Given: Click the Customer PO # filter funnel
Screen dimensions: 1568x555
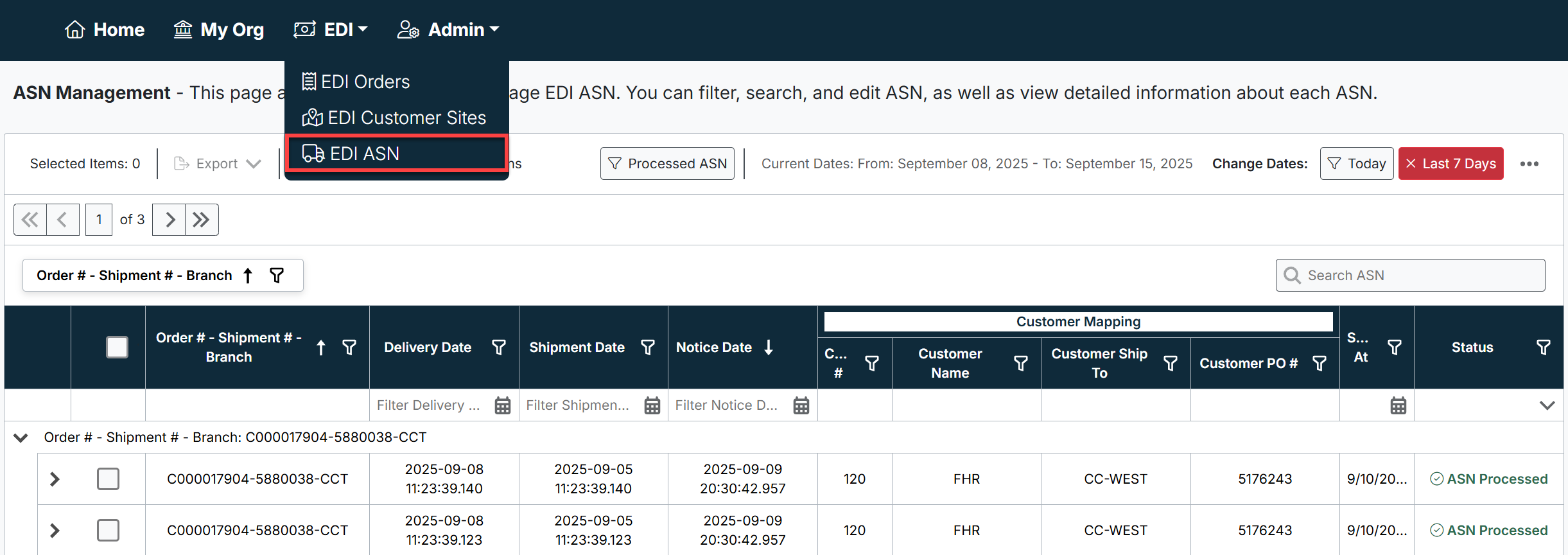Looking at the screenshot, I should (1320, 364).
